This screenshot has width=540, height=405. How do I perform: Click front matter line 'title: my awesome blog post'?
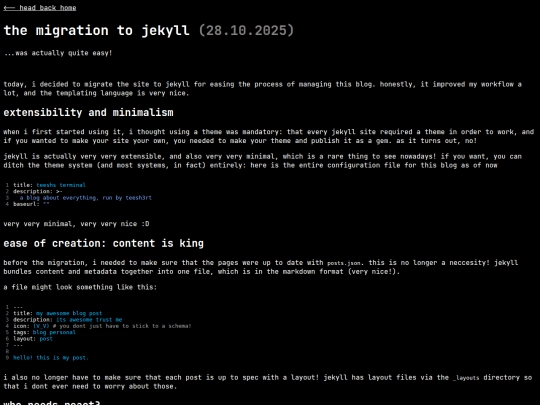58,313
